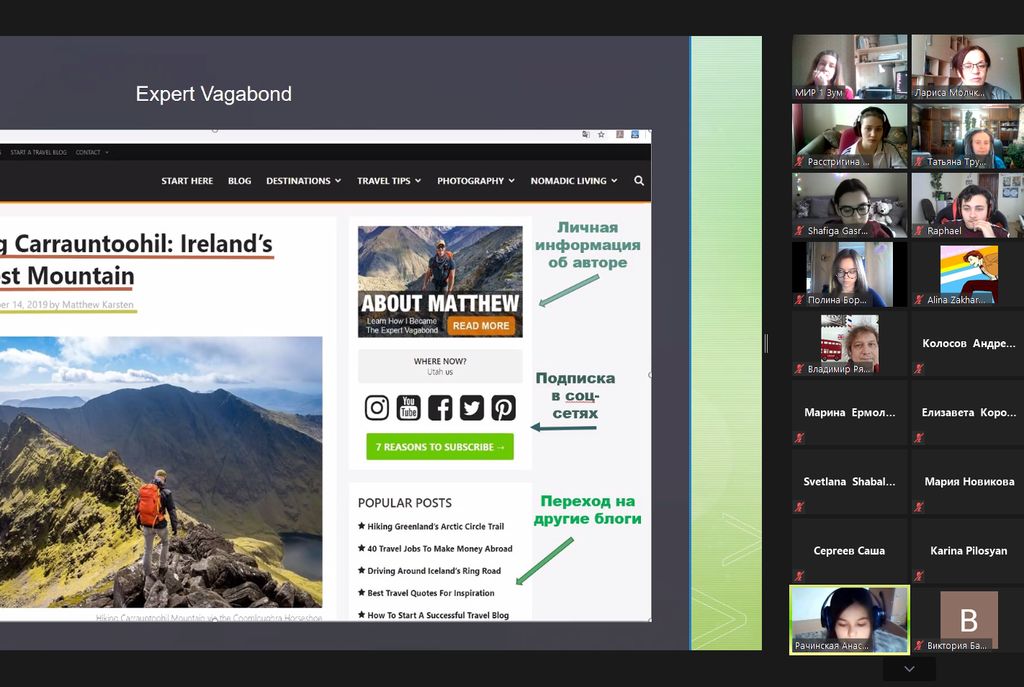Screen dimensions: 1024x687
Task: Open the 40 Travel Jobs To Make Money Abroad post
Action: (x=440, y=549)
